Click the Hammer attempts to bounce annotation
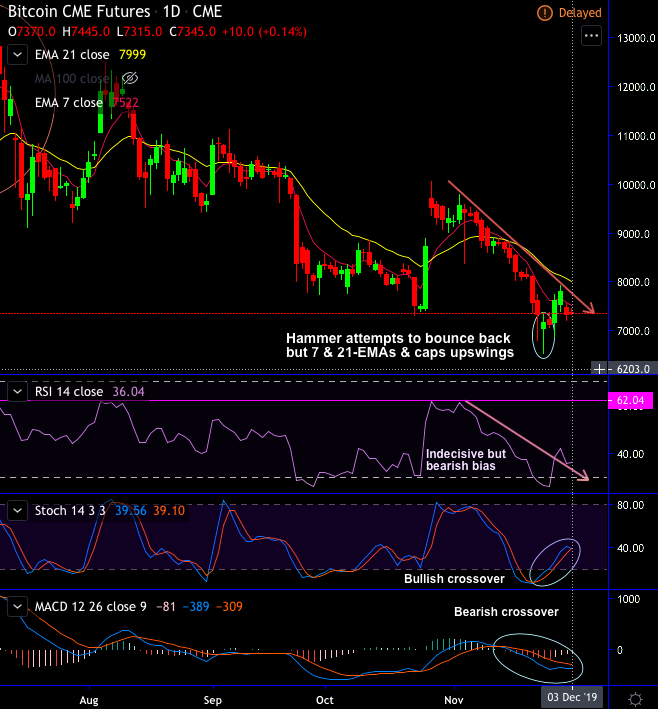The image size is (658, 709). click(x=400, y=345)
